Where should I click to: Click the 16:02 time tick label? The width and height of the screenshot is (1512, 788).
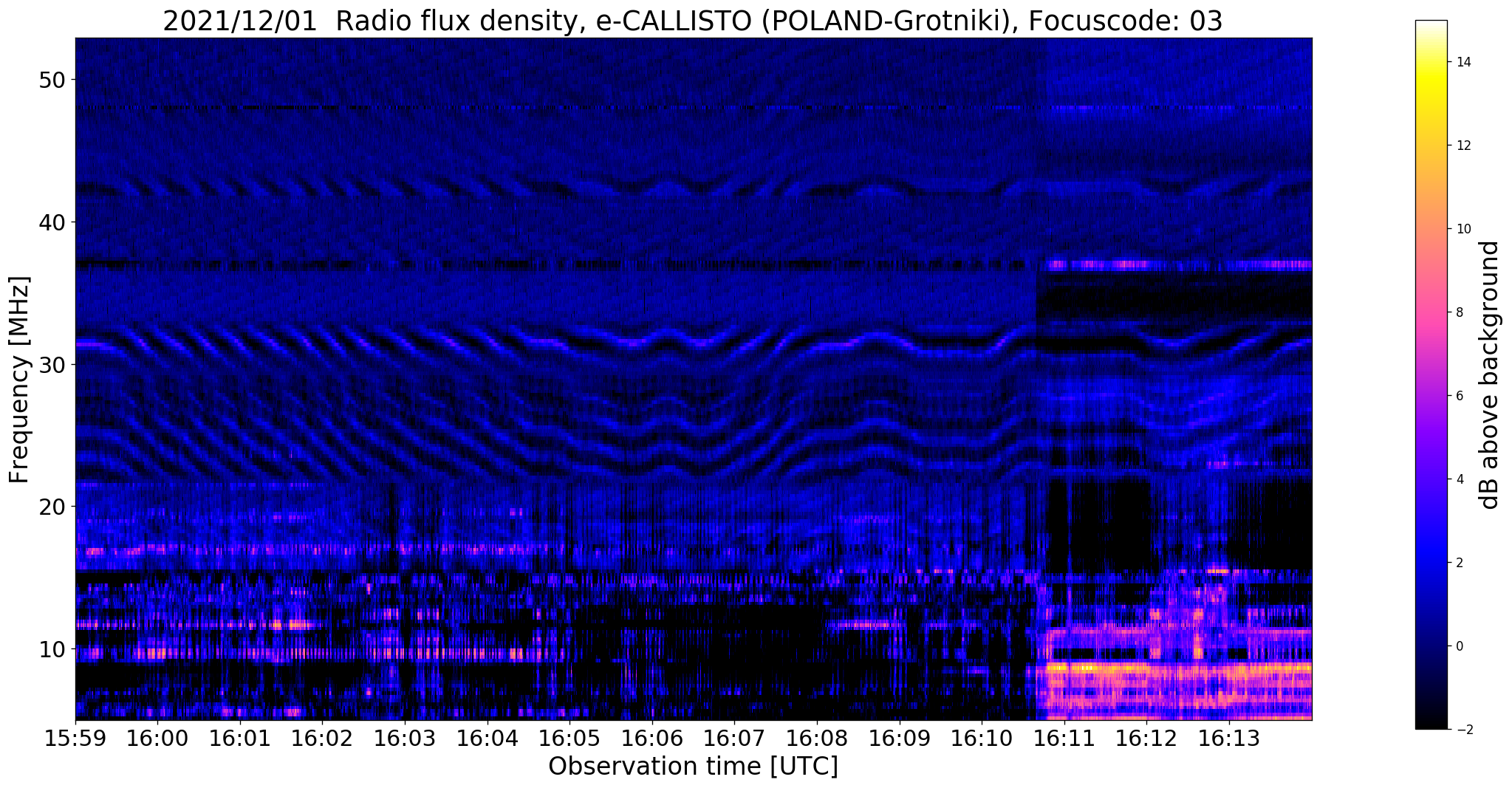[322, 738]
